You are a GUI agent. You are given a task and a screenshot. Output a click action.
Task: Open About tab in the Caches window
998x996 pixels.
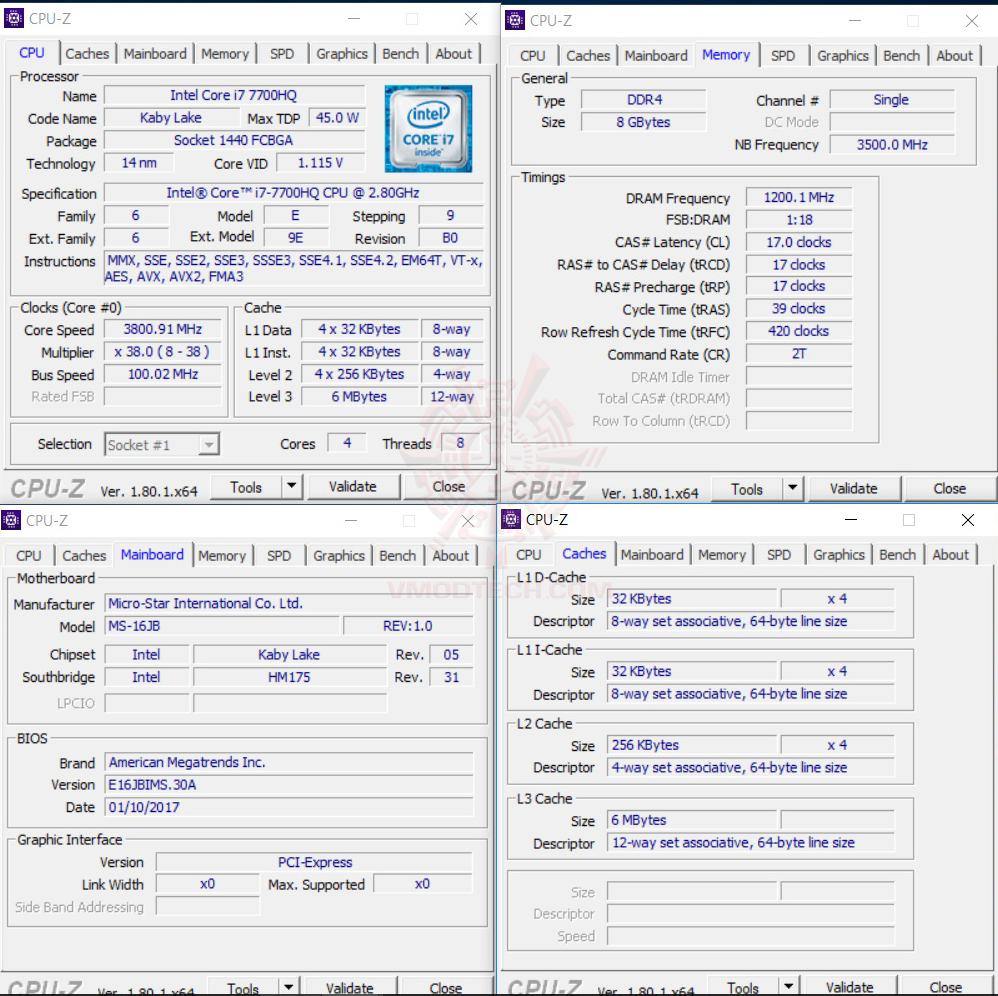[x=950, y=555]
